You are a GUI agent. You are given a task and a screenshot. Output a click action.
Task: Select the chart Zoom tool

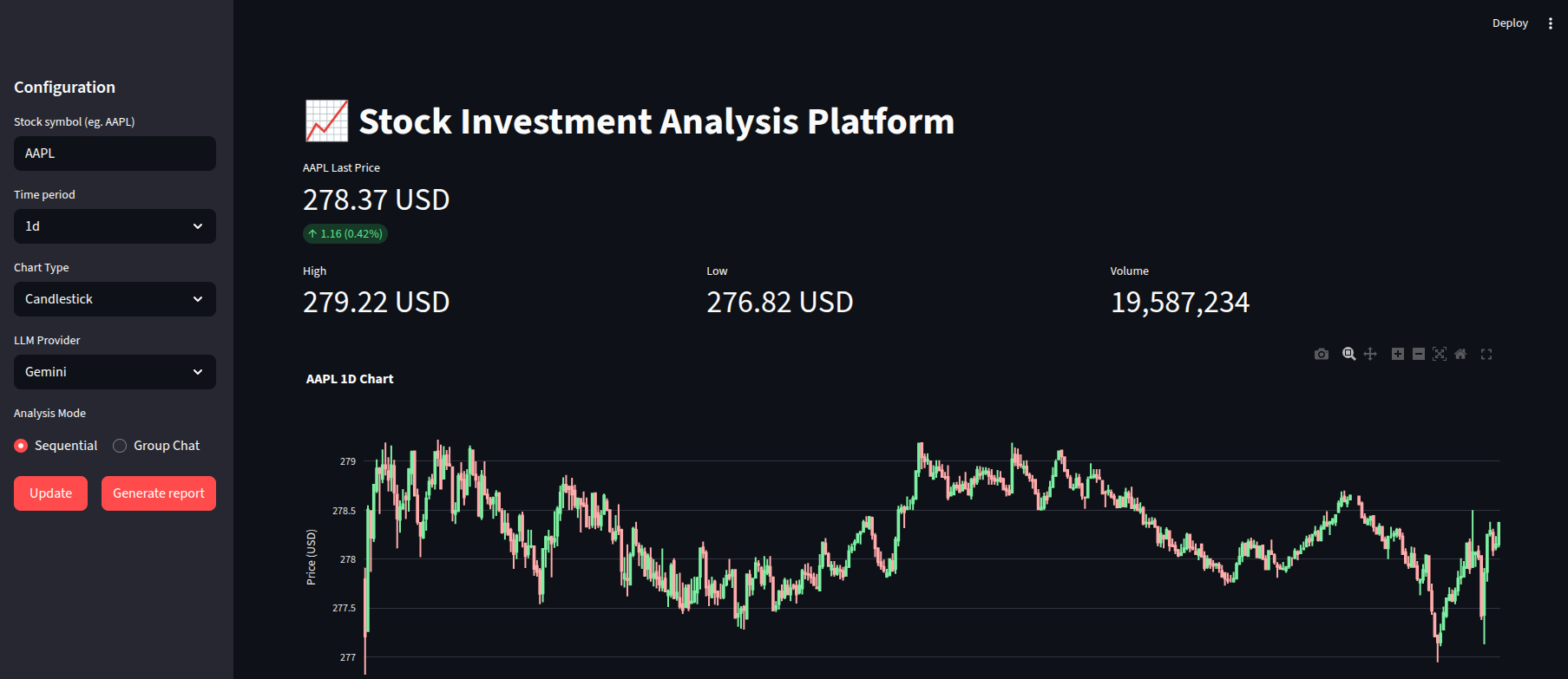point(1349,354)
